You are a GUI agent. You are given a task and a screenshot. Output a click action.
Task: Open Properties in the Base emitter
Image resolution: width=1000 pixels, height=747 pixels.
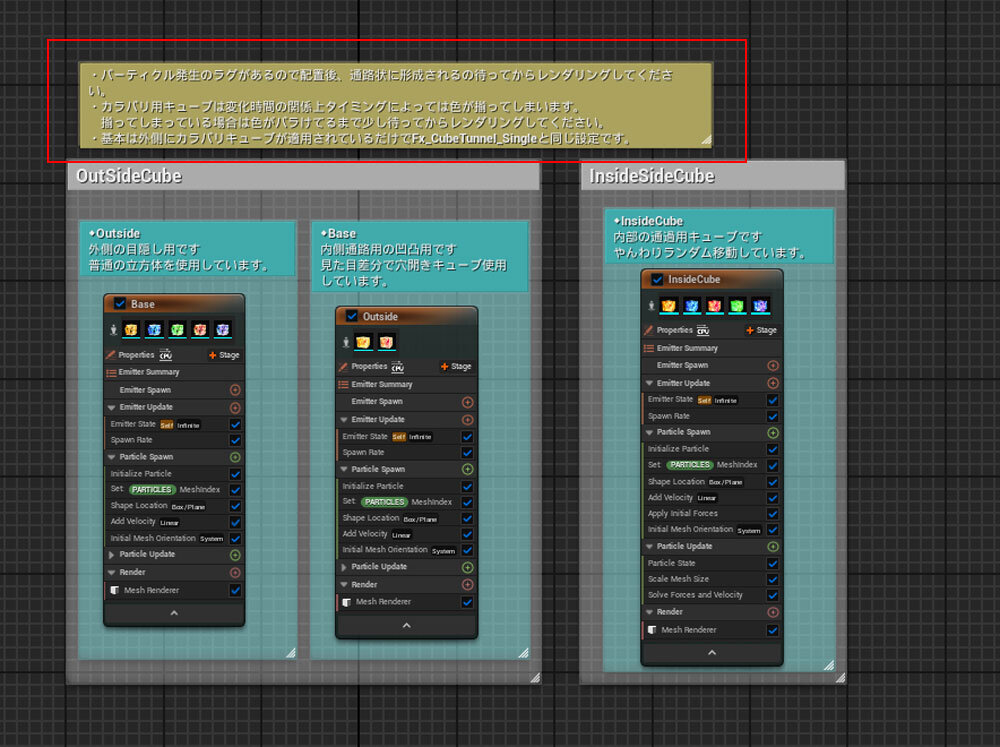pyautogui.click(x=136, y=354)
